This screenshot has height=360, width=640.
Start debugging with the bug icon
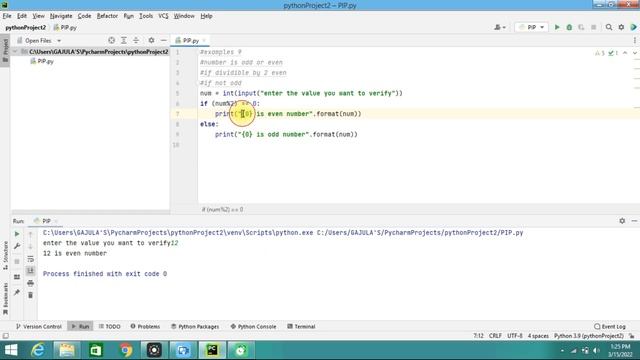click(569, 27)
